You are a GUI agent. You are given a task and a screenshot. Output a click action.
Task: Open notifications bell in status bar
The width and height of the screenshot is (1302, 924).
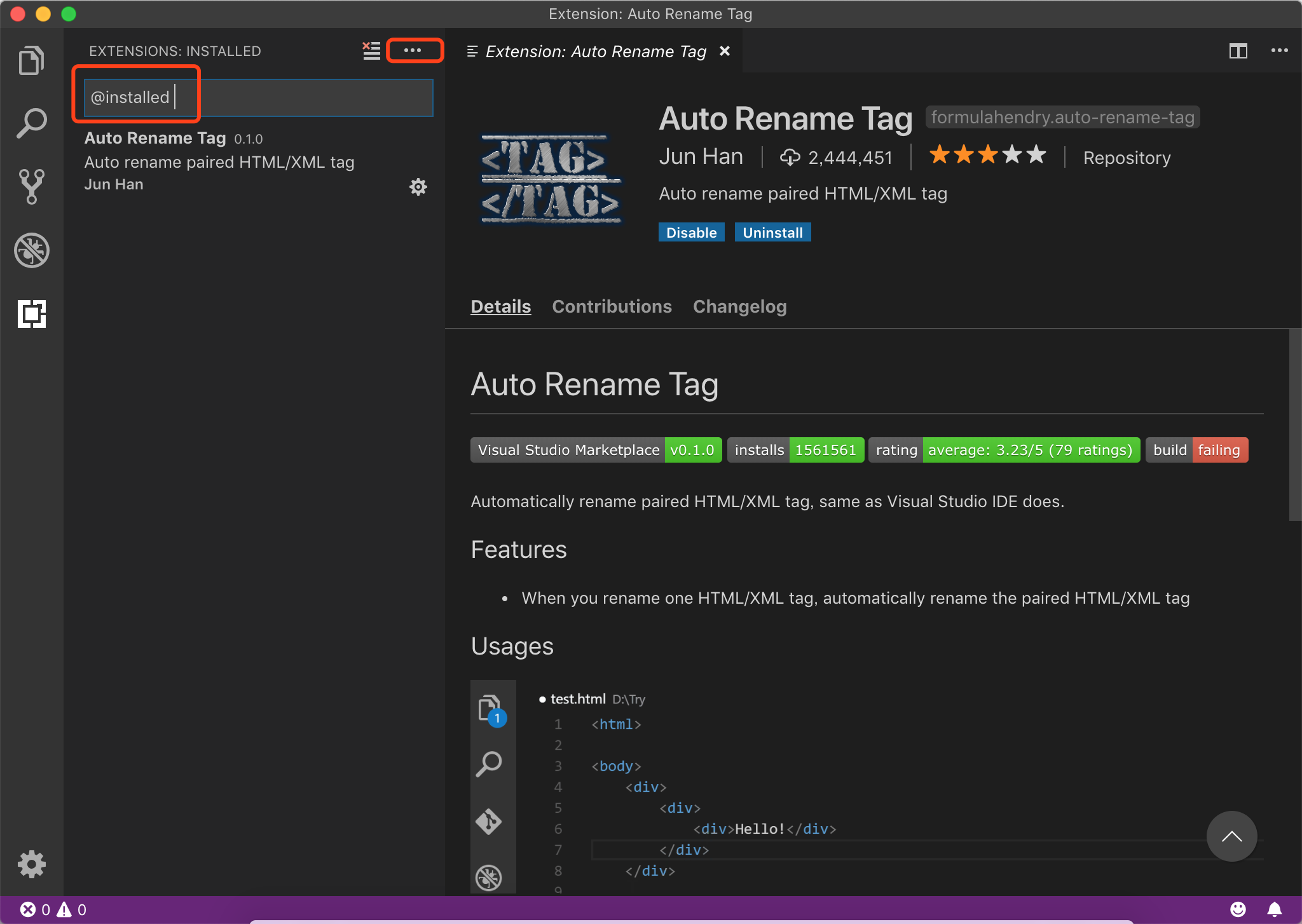(x=1274, y=909)
